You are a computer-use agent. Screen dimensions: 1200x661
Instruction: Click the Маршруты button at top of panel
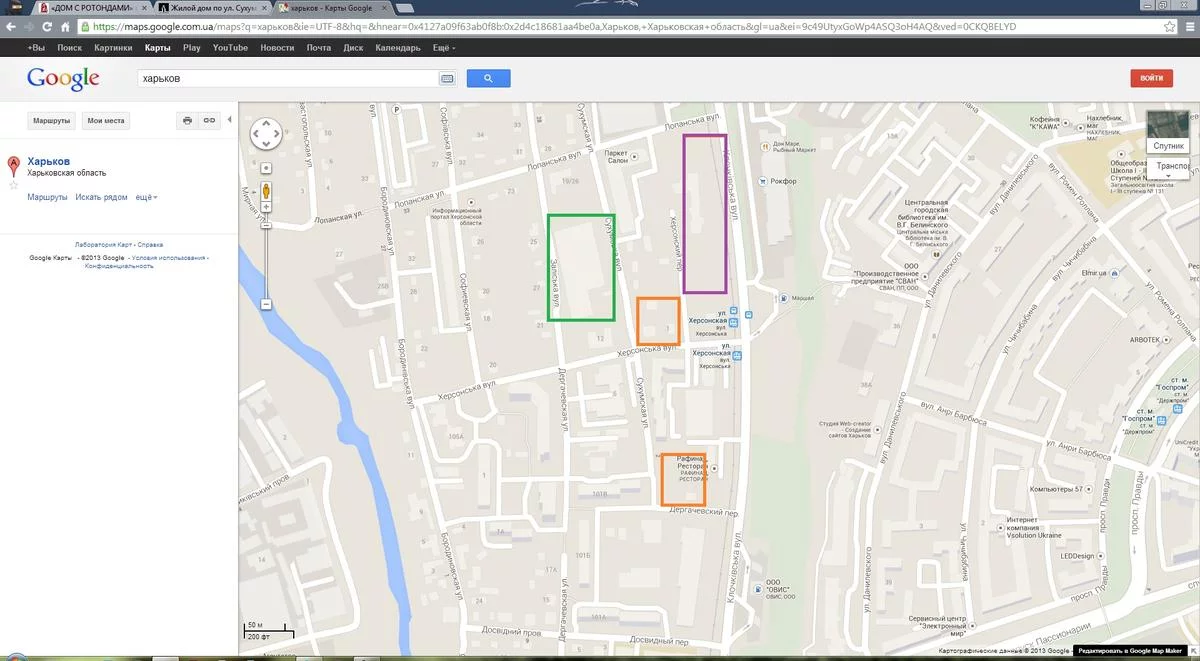pyautogui.click(x=51, y=120)
